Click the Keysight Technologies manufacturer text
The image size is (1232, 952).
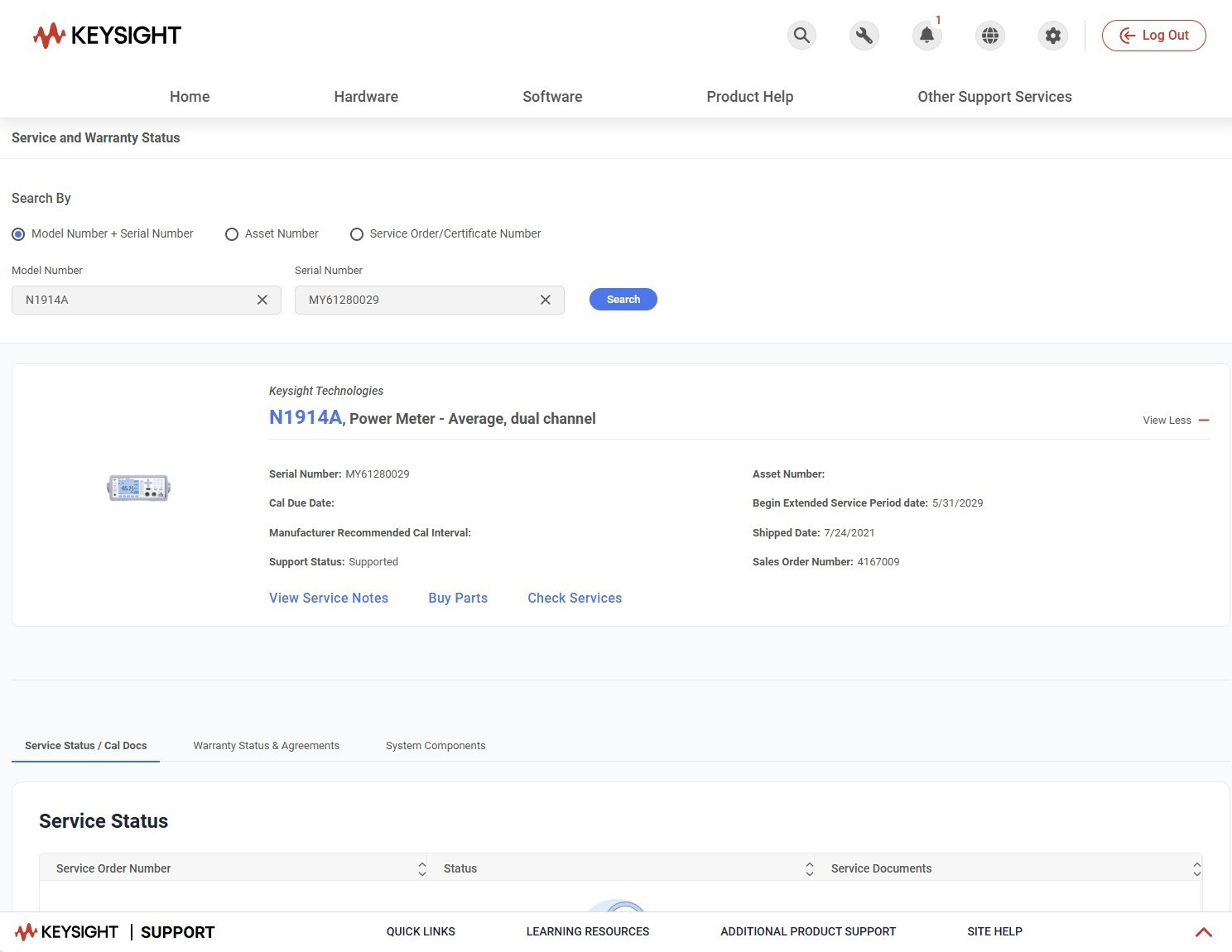pyautogui.click(x=326, y=391)
